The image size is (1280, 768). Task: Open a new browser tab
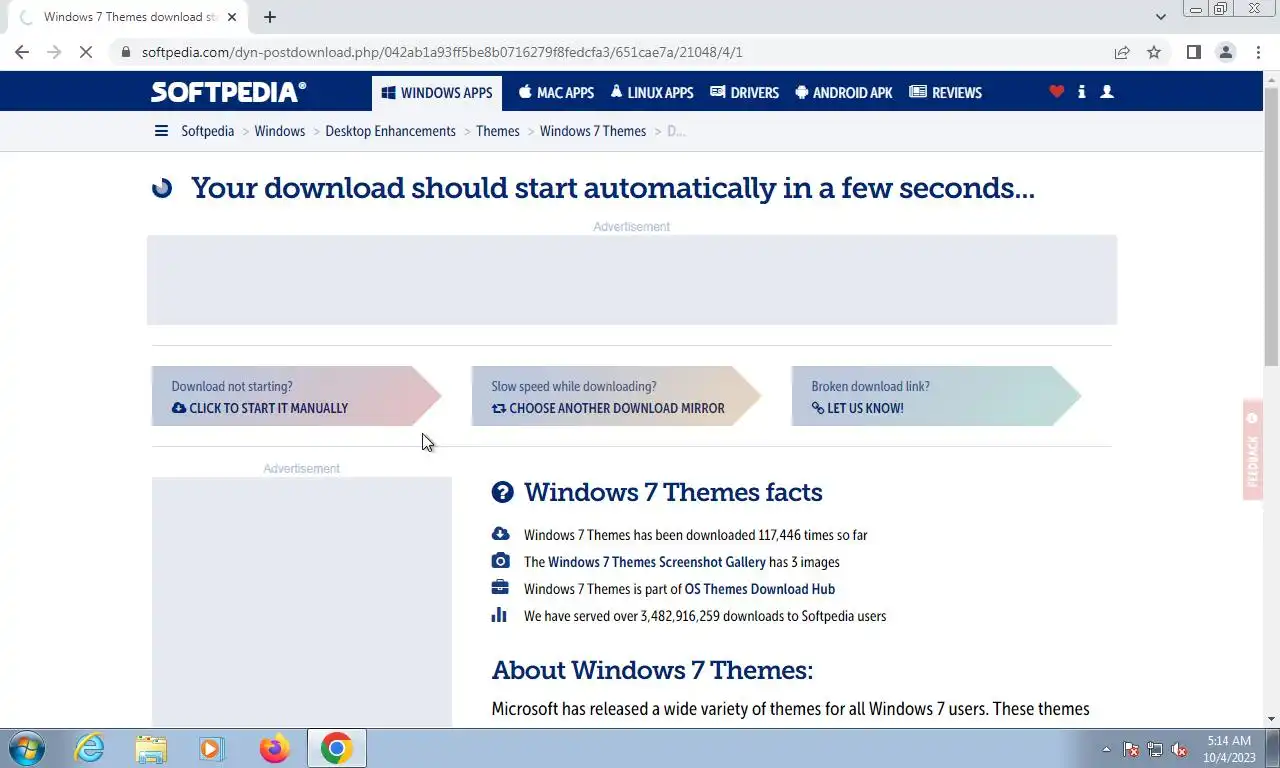click(x=270, y=17)
